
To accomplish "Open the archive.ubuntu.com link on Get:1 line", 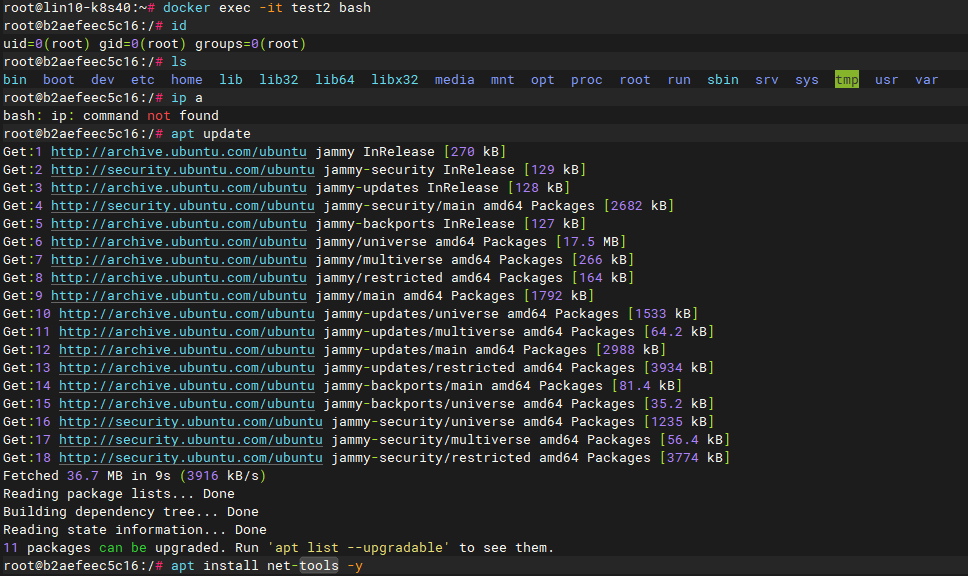I will [178, 152].
